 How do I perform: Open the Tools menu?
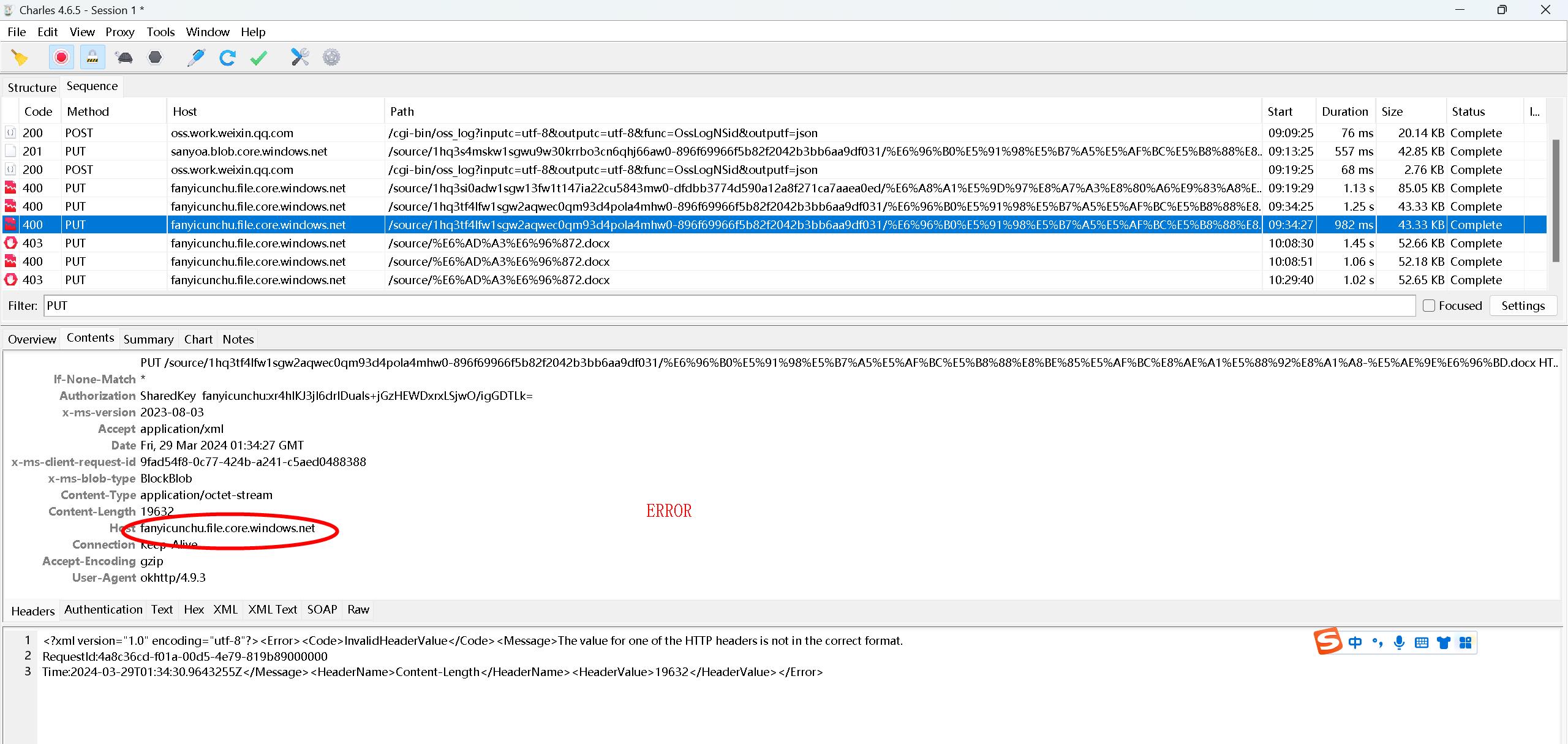160,32
